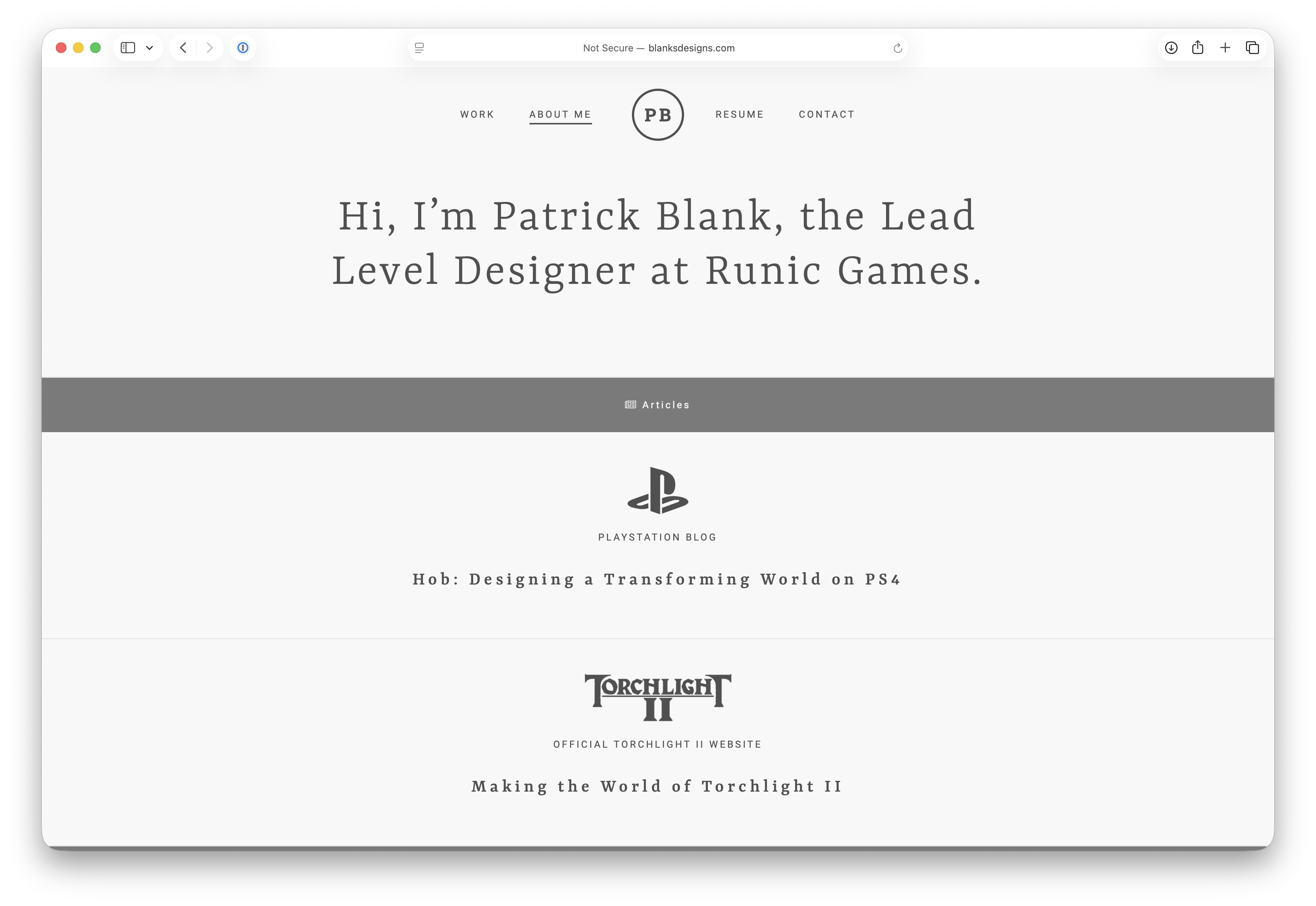Open the downloads icon in toolbar
This screenshot has width=1316, height=906.
click(x=1171, y=48)
